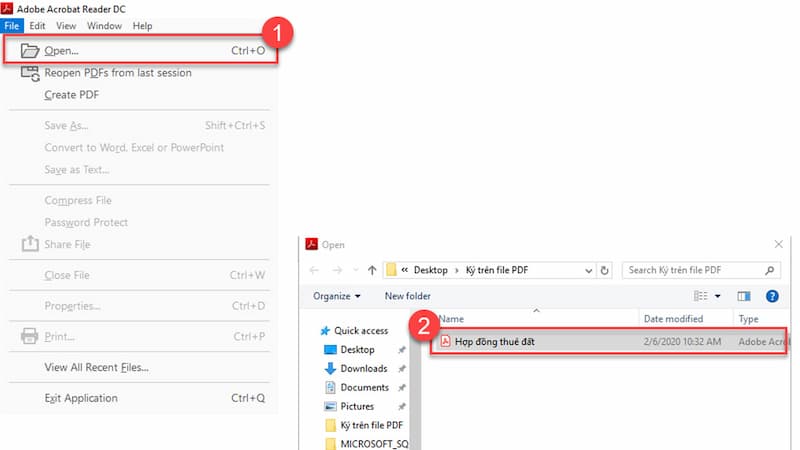Choose Open... from the File menu

click(141, 51)
